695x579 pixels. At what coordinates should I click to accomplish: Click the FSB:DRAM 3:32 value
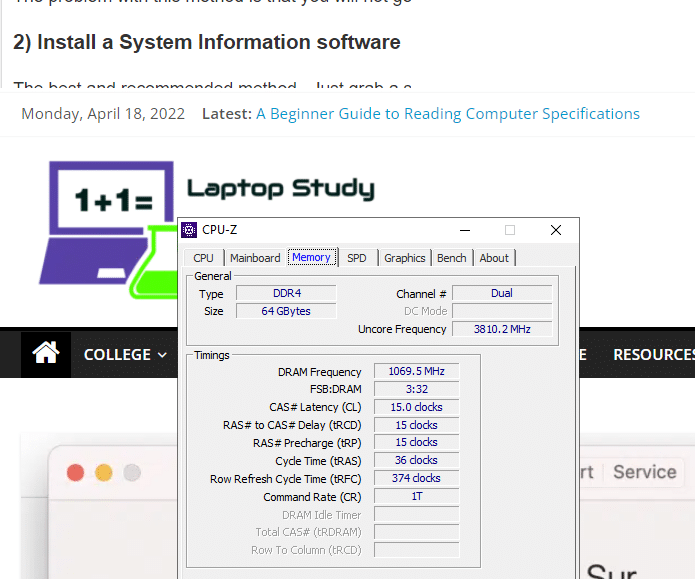click(417, 389)
